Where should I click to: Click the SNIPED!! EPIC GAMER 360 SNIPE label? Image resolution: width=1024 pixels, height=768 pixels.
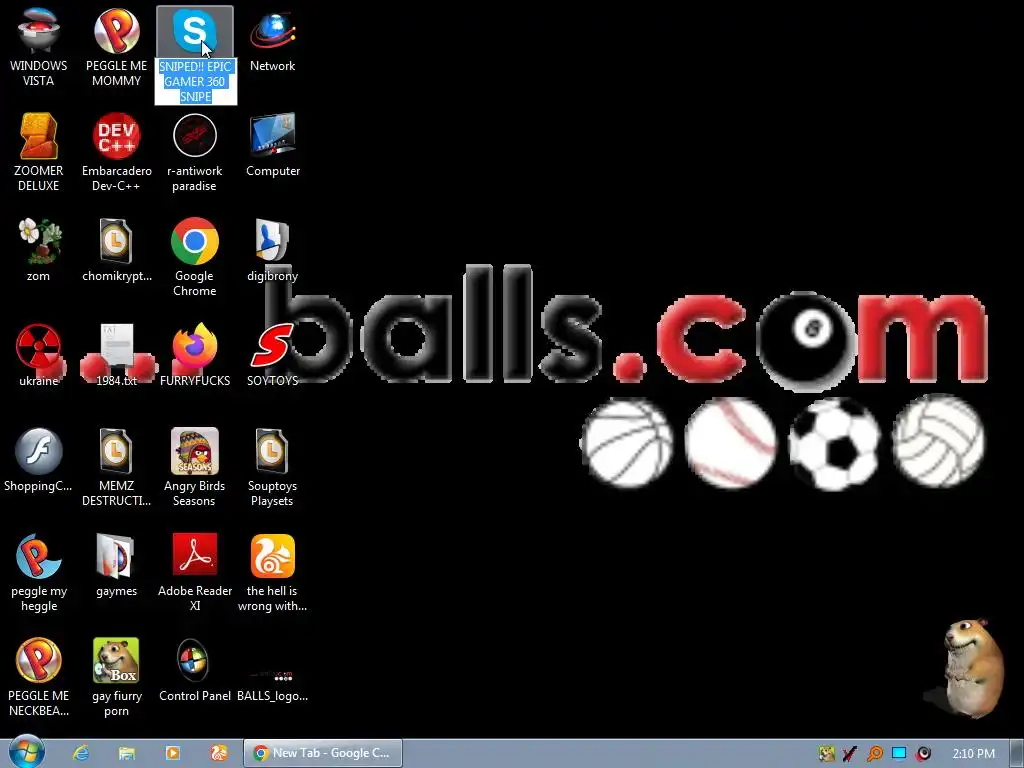coord(195,82)
